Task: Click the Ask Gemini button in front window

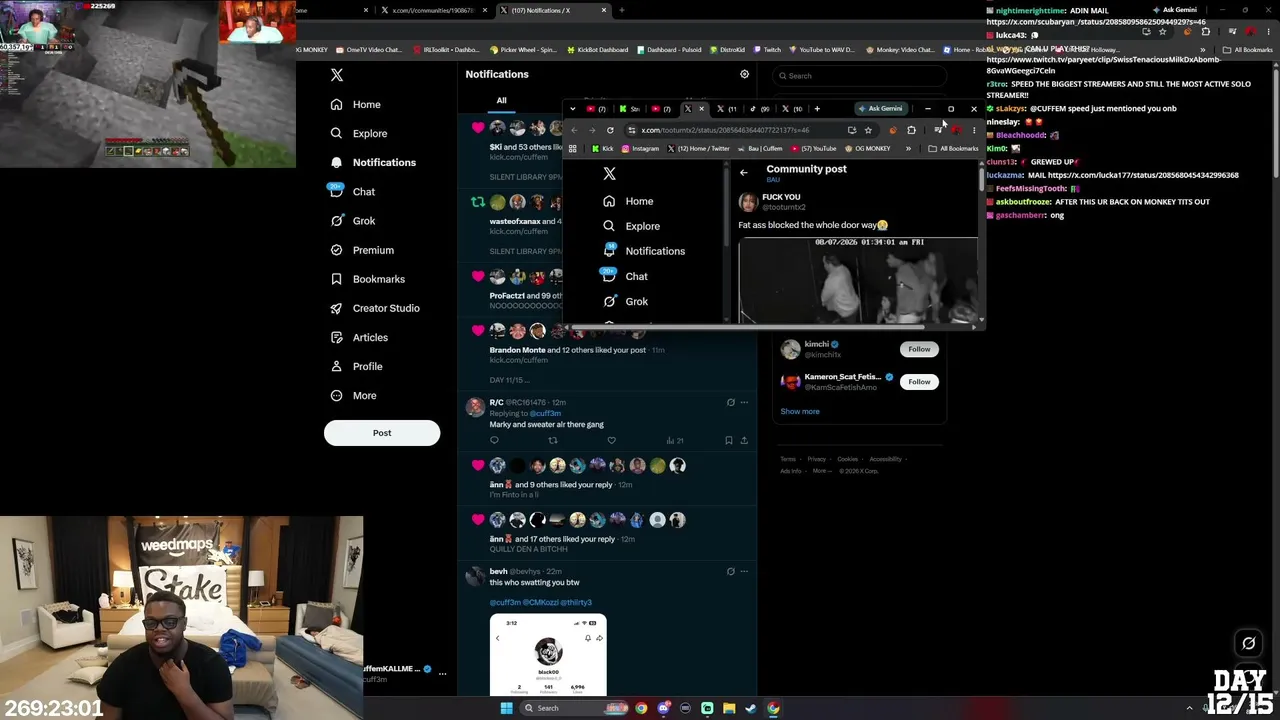Action: (881, 109)
